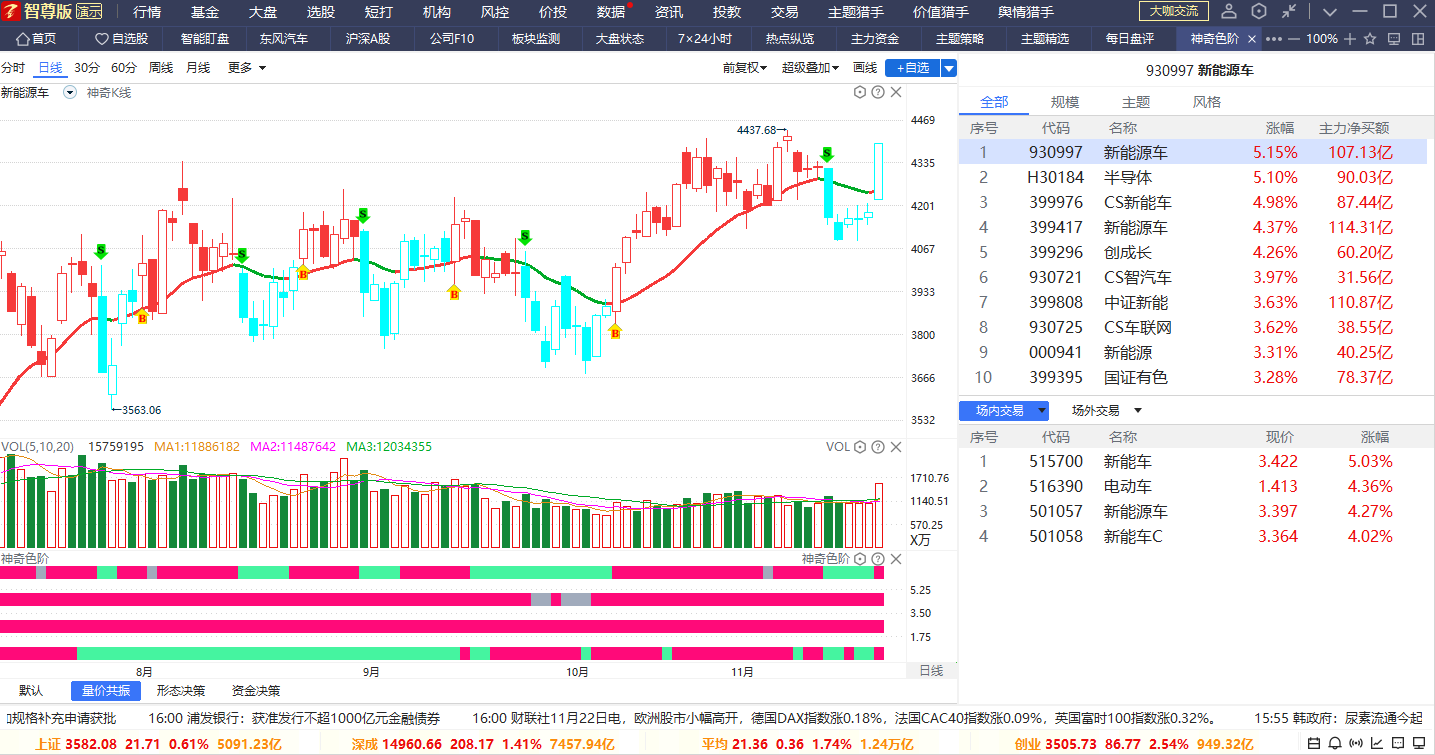The height and width of the screenshot is (755, 1435).
Task: Open the calendar icon in bottom status bar
Action: 1314,743
